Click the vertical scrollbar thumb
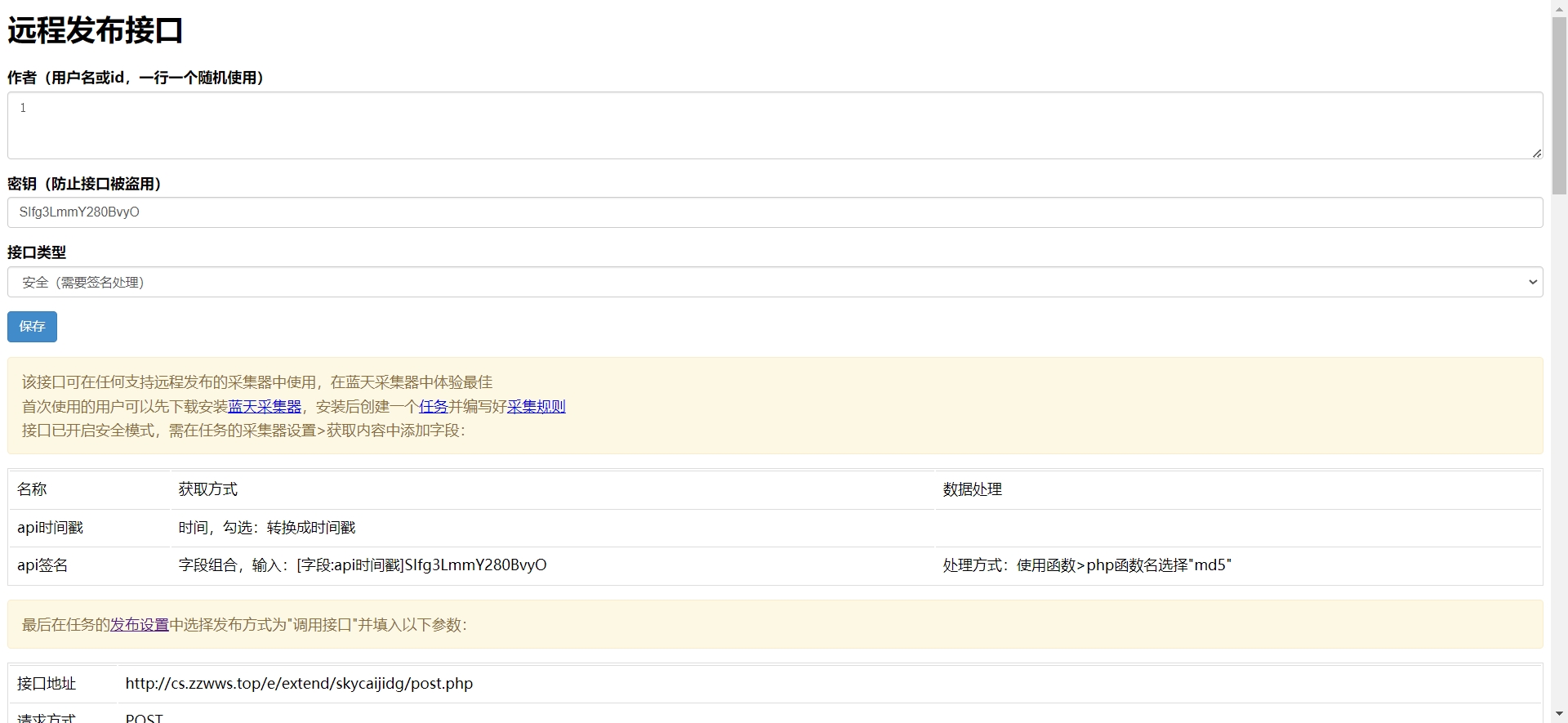The height and width of the screenshot is (723, 1568). [1559, 106]
